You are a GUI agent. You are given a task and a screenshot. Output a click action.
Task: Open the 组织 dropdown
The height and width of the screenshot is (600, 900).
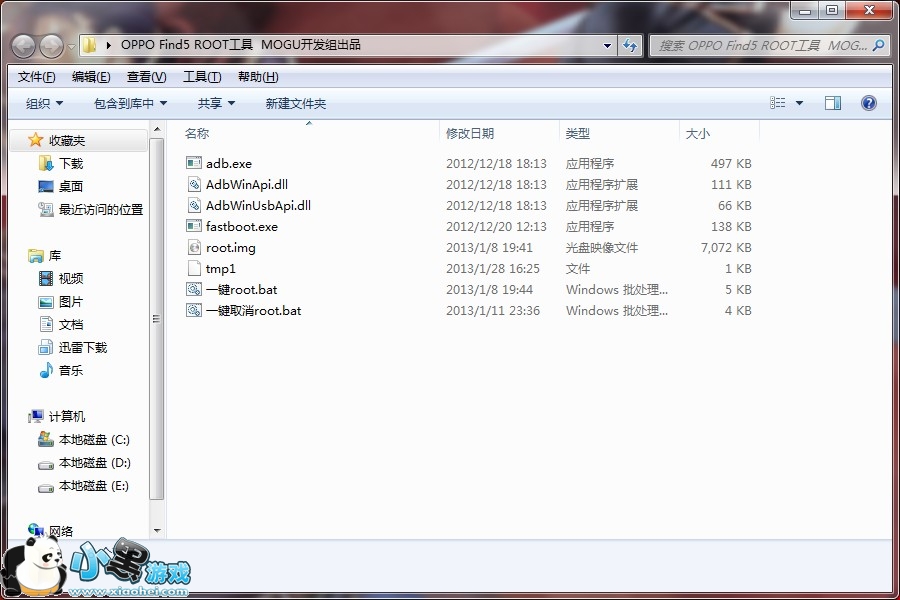[44, 103]
